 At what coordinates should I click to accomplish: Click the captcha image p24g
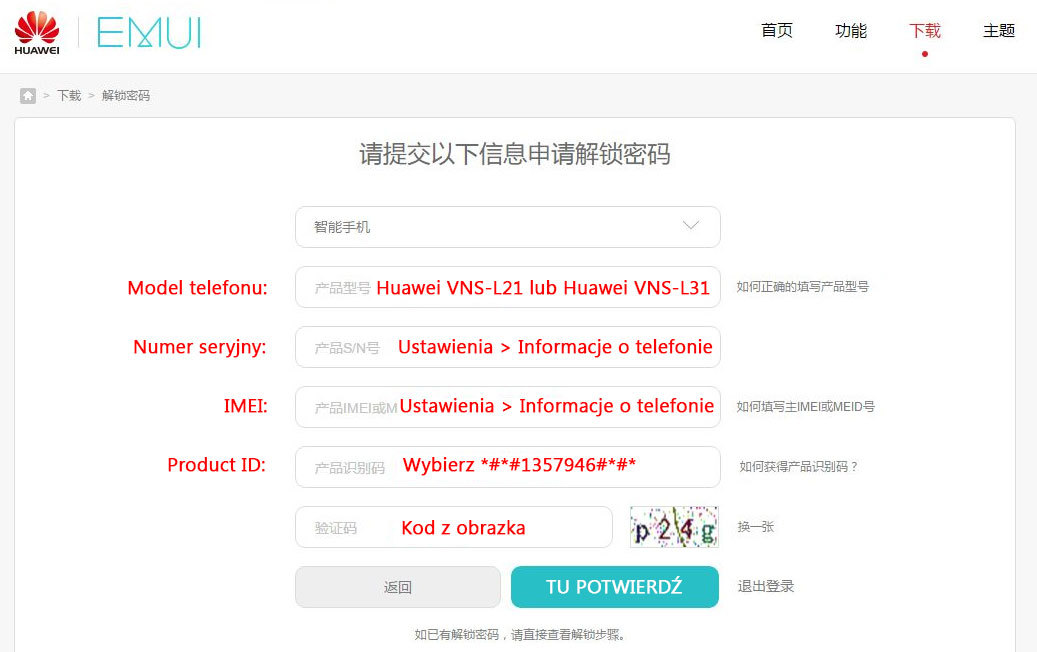click(674, 527)
